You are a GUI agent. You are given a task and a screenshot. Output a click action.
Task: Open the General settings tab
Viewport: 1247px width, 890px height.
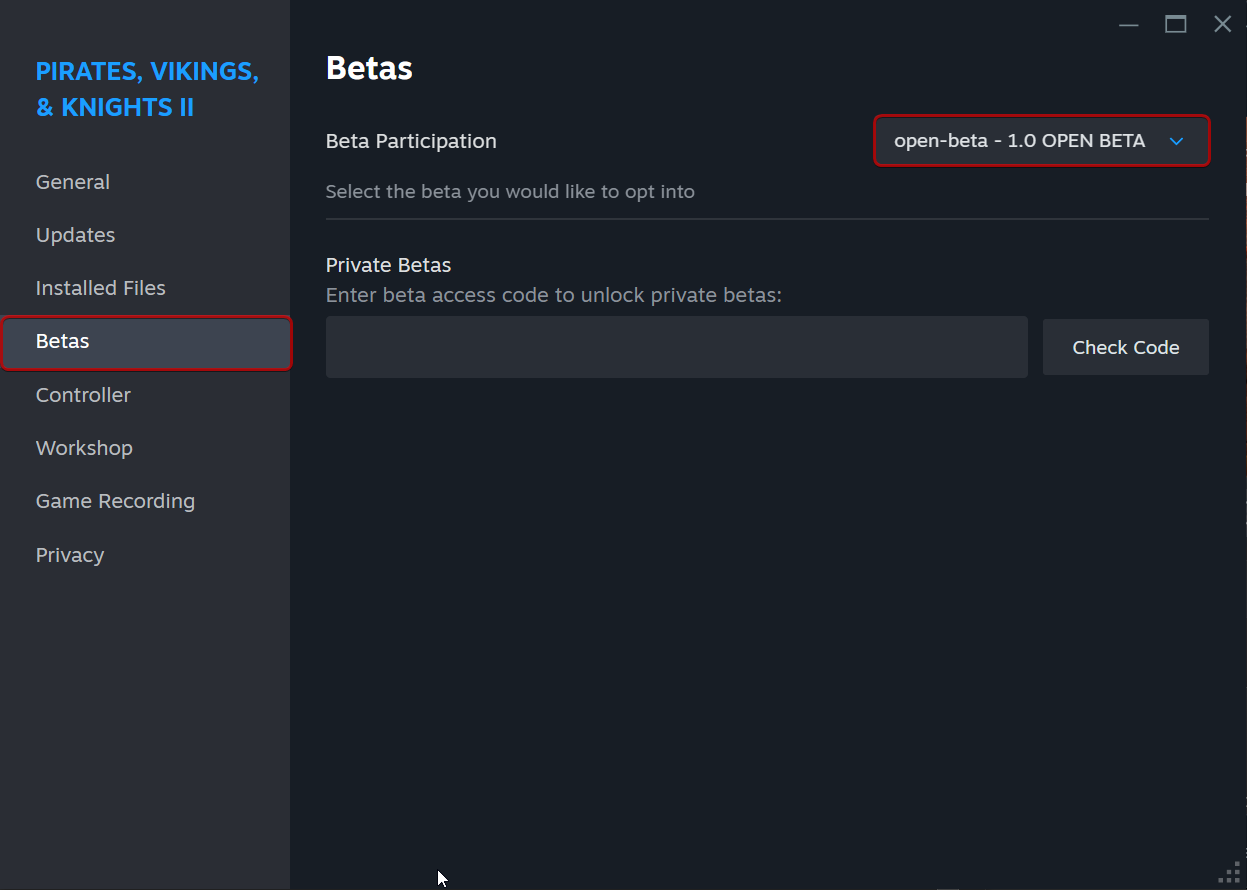click(73, 182)
